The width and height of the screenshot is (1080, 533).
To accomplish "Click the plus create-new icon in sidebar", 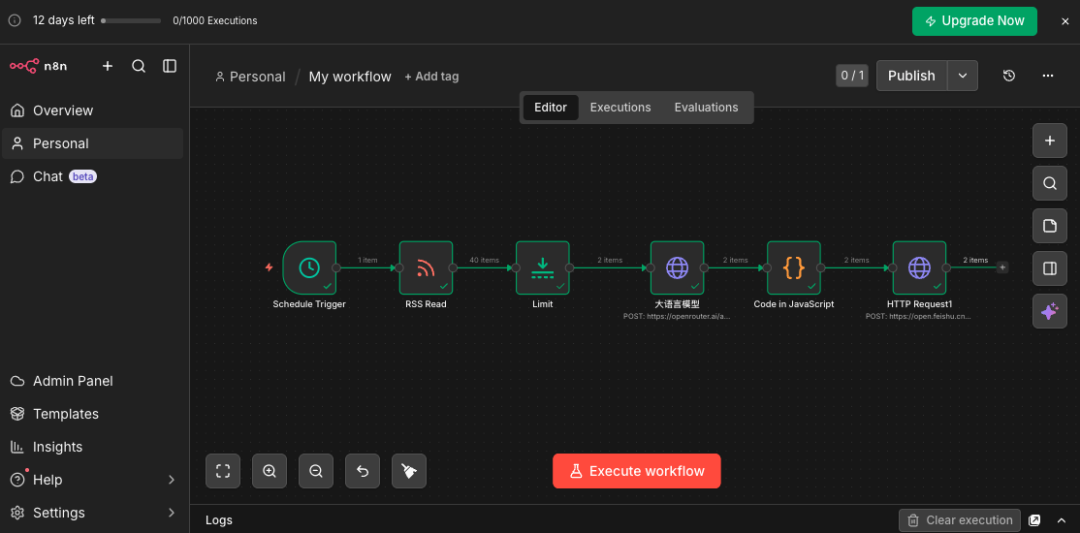I will tap(107, 66).
